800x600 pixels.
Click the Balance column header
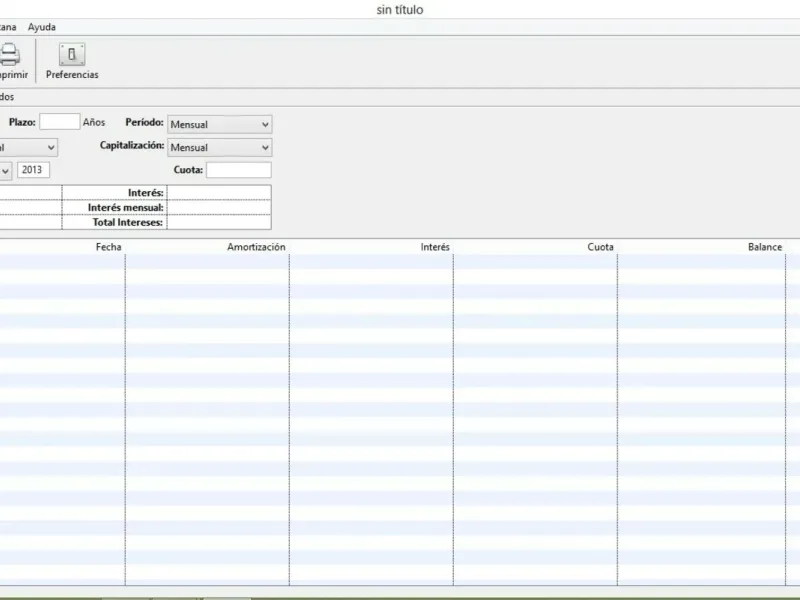(x=765, y=247)
